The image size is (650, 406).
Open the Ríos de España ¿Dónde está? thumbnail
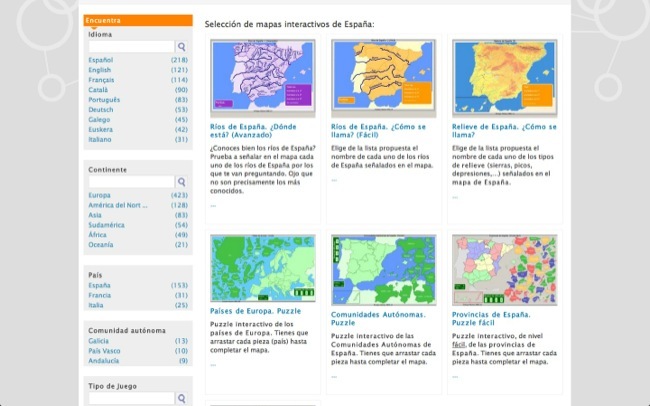coord(263,79)
